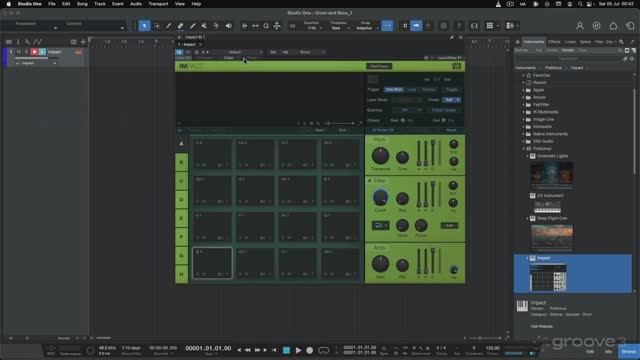The width and height of the screenshot is (640, 360).
Task: Fast forward using transport button
Action: click(257, 350)
